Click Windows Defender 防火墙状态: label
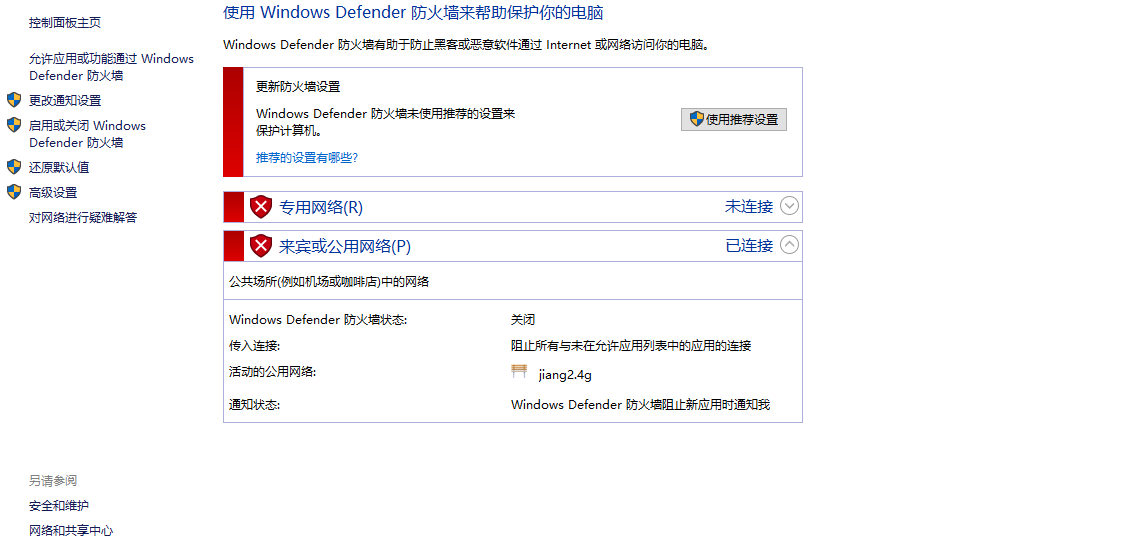The height and width of the screenshot is (559, 1123). point(318,320)
